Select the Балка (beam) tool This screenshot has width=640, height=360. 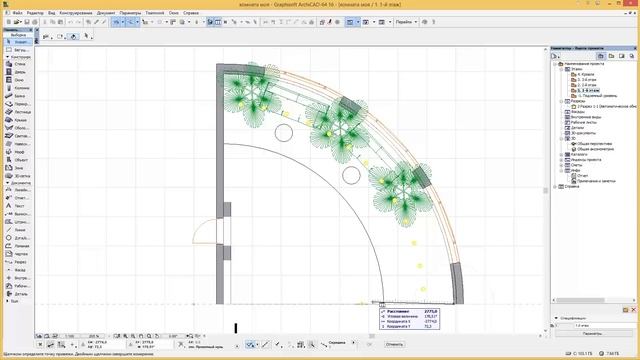(17, 96)
